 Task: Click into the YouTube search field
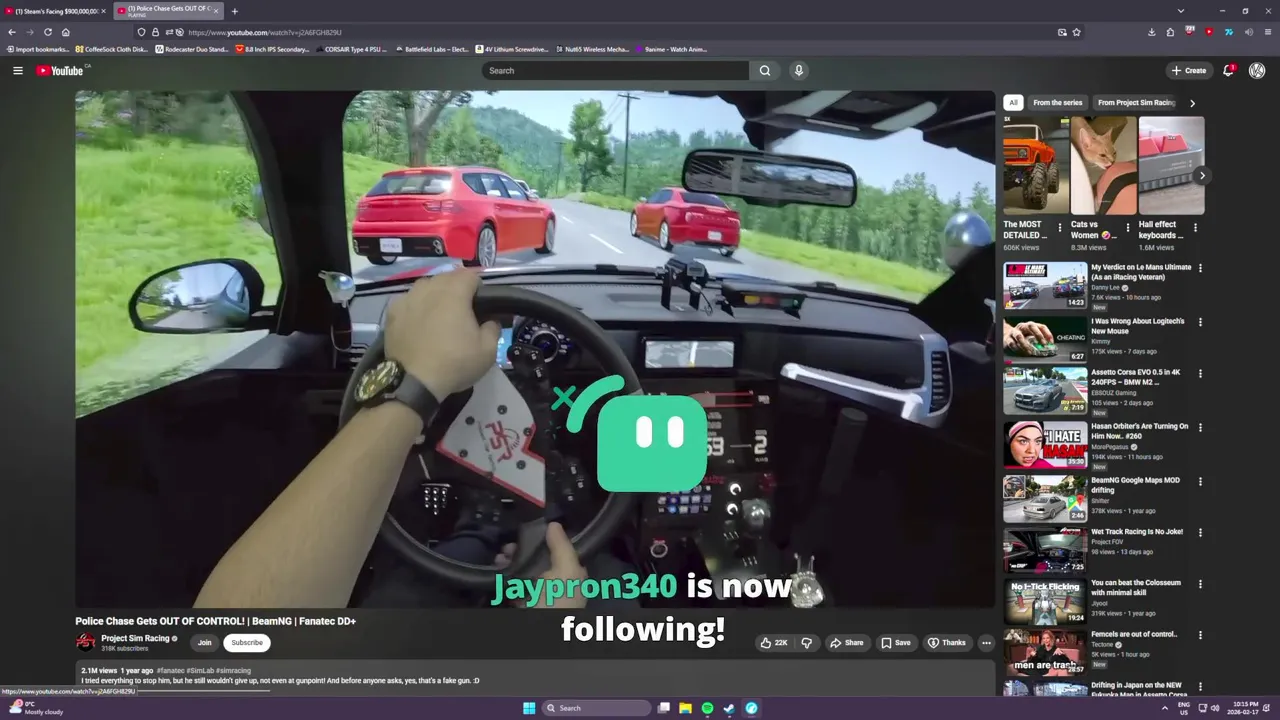click(x=615, y=70)
